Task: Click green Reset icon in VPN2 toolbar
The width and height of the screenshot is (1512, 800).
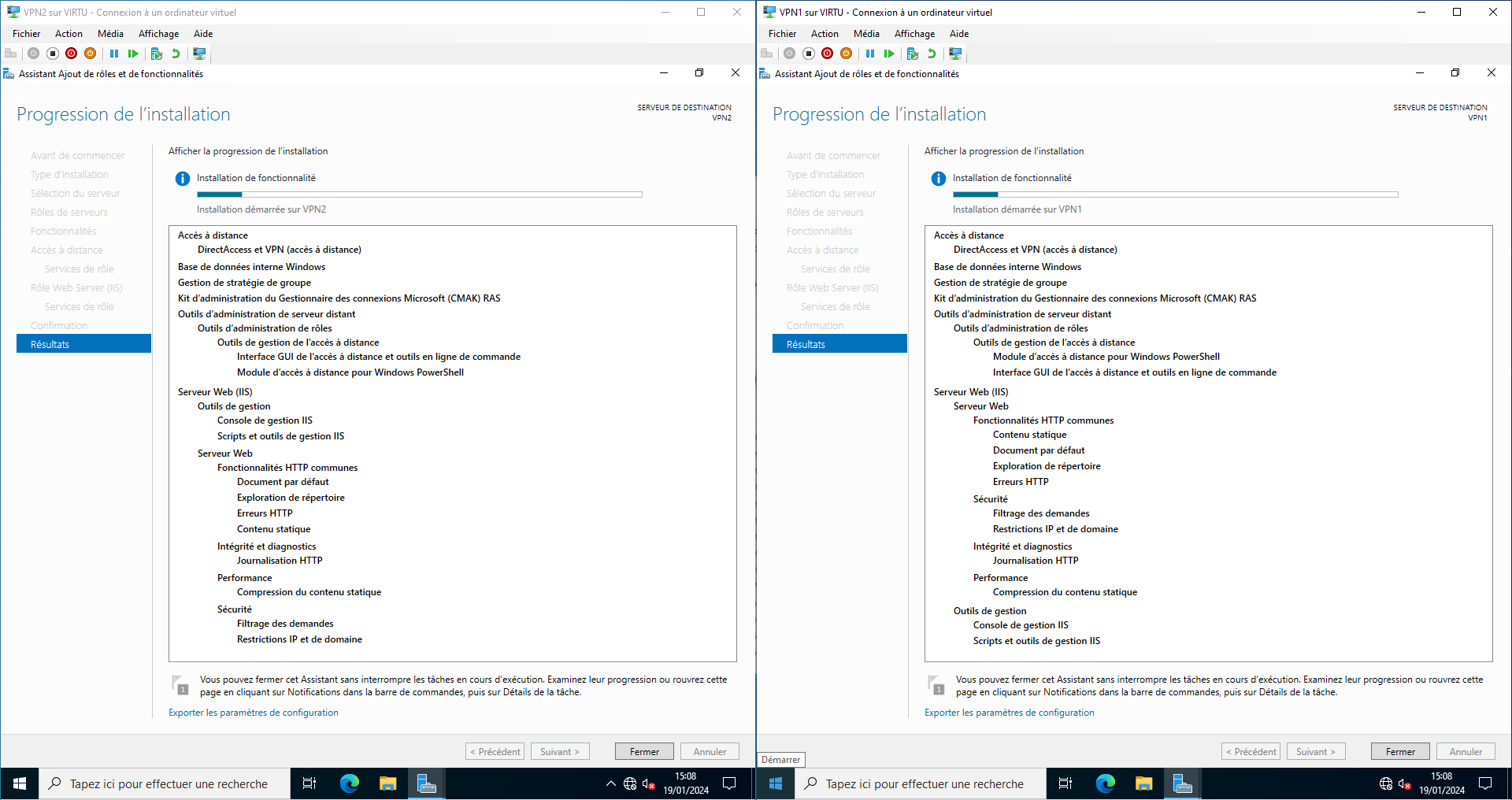Action: click(x=133, y=54)
